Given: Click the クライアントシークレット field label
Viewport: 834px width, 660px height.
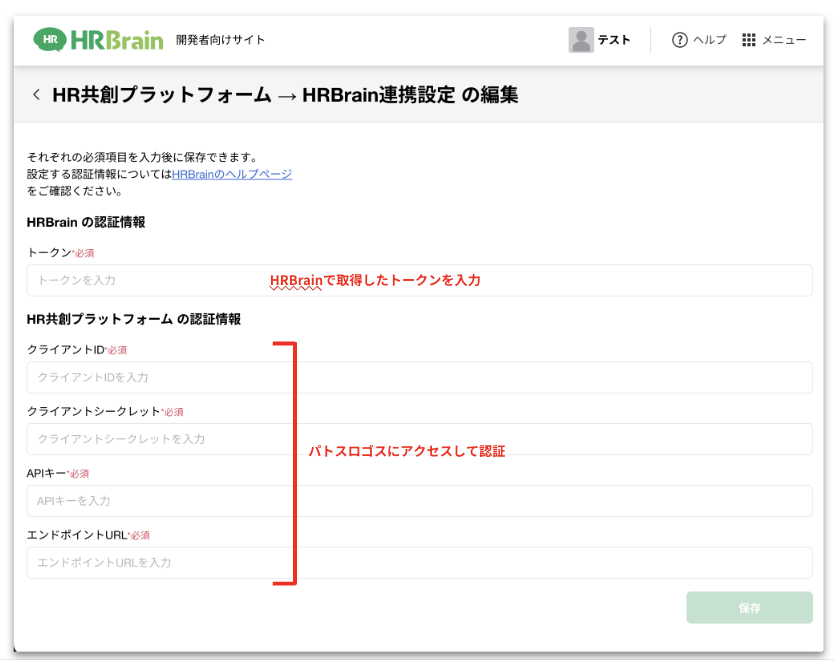Looking at the screenshot, I should point(94,411).
